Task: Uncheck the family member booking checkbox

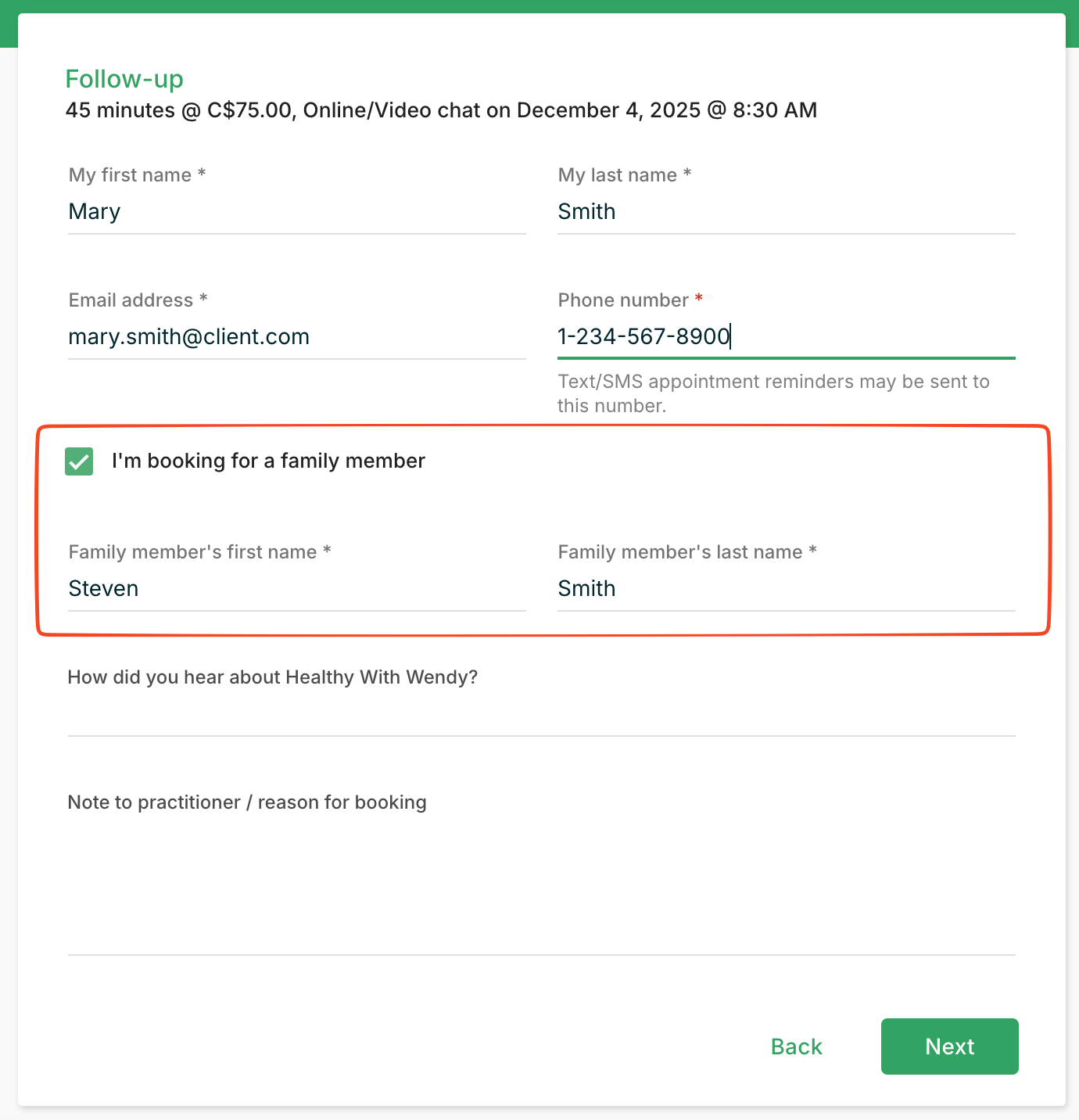Action: pyautogui.click(x=79, y=461)
